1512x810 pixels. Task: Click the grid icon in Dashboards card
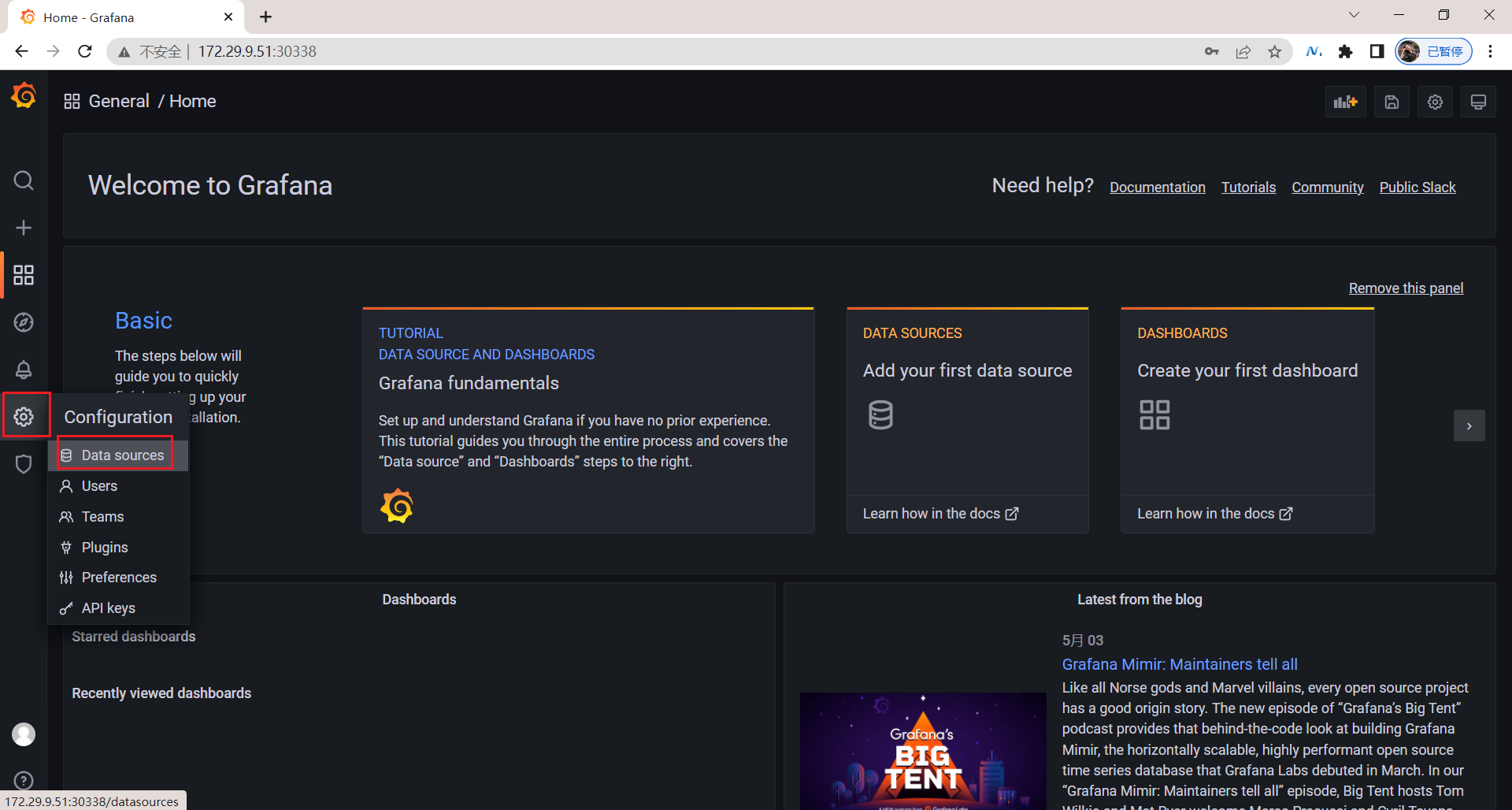[1154, 414]
